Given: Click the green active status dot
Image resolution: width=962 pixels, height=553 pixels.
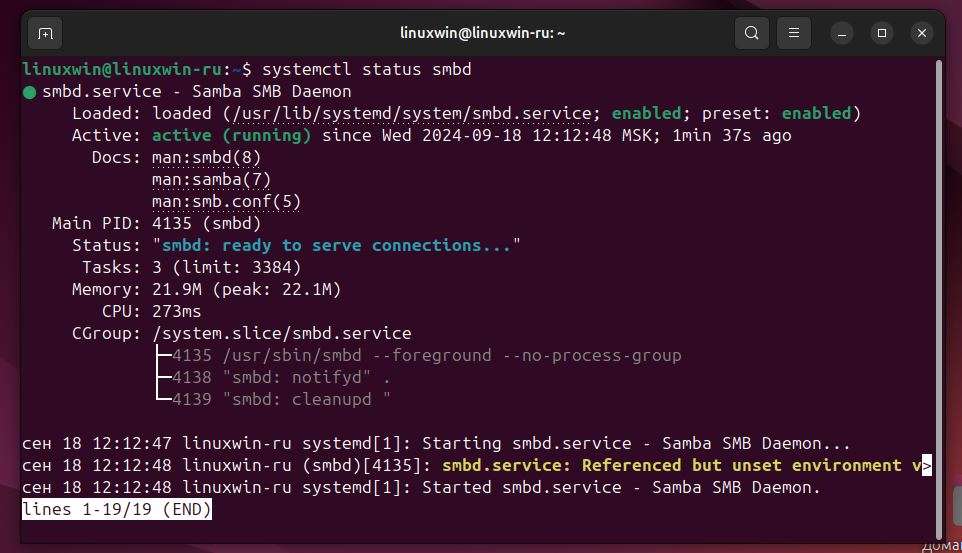Looking at the screenshot, I should 29,93.
